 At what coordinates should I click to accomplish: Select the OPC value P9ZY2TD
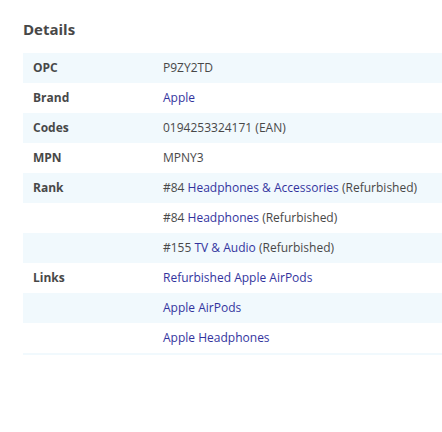[x=188, y=68]
